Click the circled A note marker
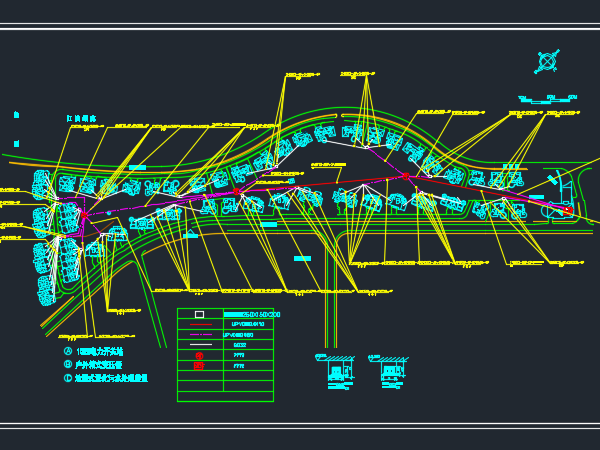 (68, 351)
